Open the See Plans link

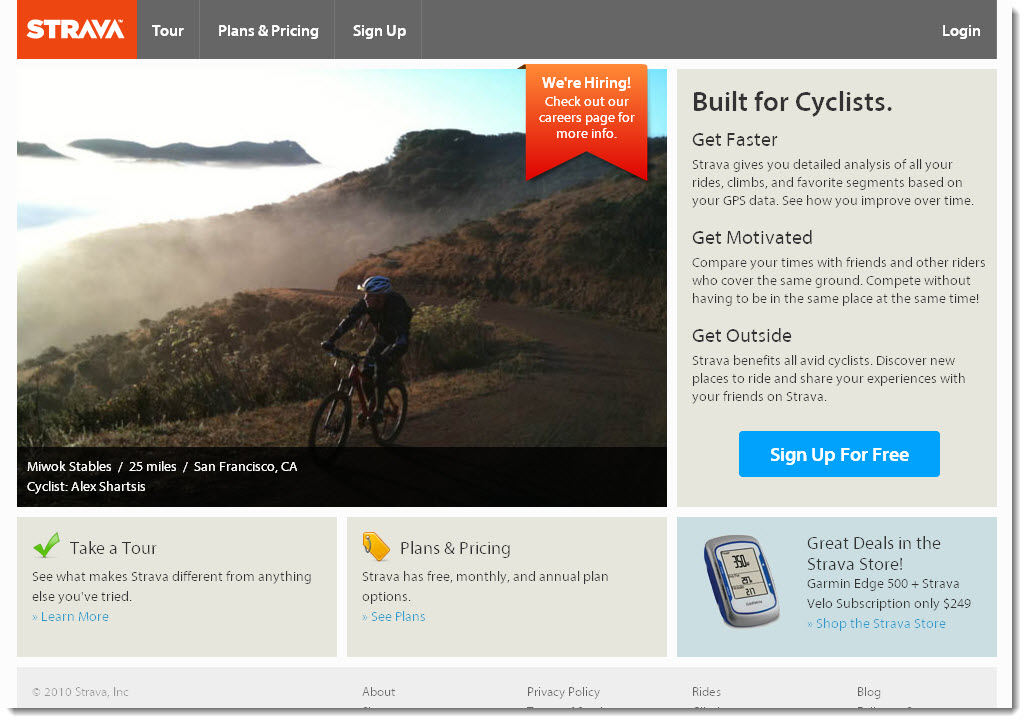coord(397,617)
